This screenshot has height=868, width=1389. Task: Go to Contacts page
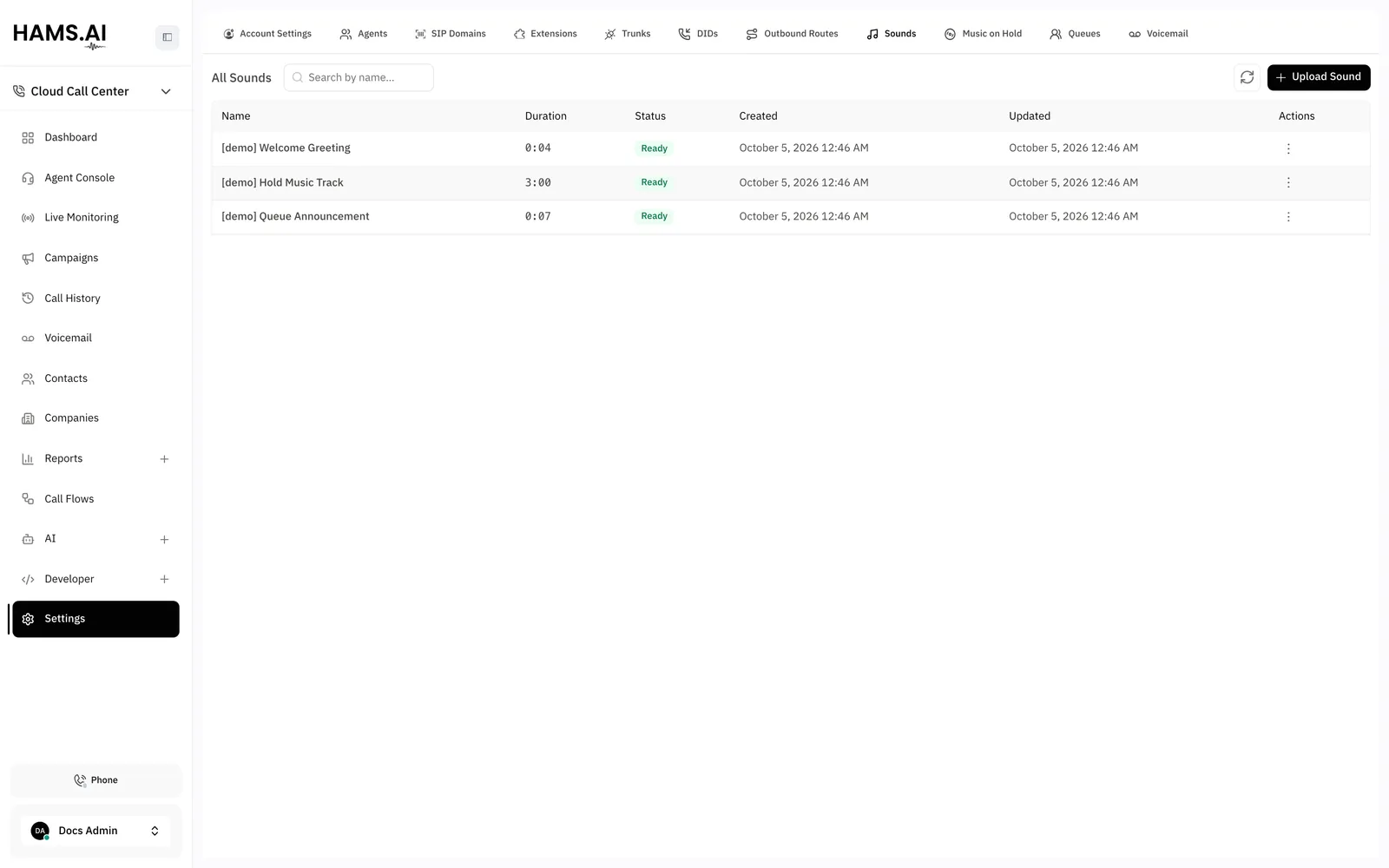tap(95, 378)
